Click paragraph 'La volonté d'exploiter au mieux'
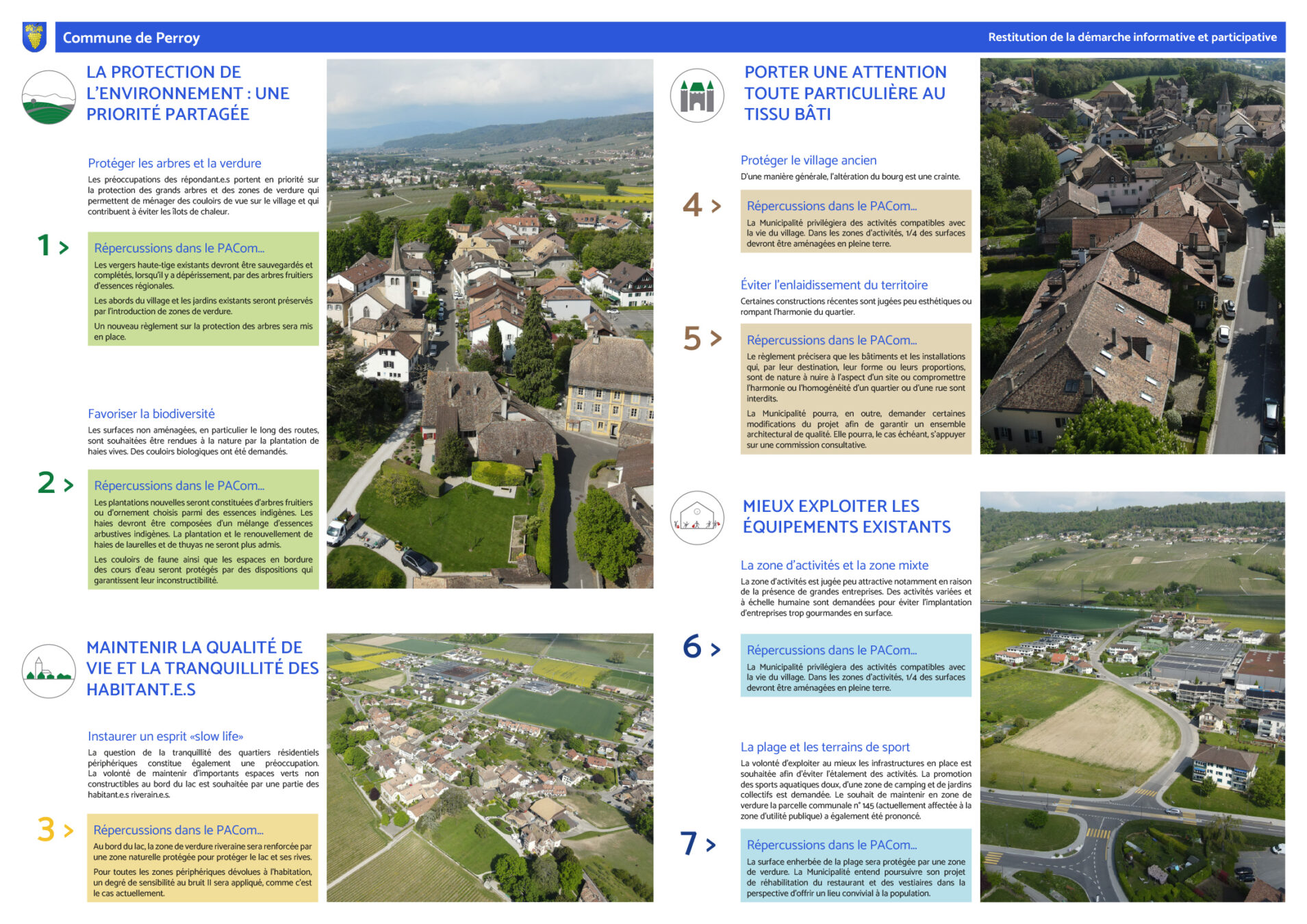 (x=856, y=789)
